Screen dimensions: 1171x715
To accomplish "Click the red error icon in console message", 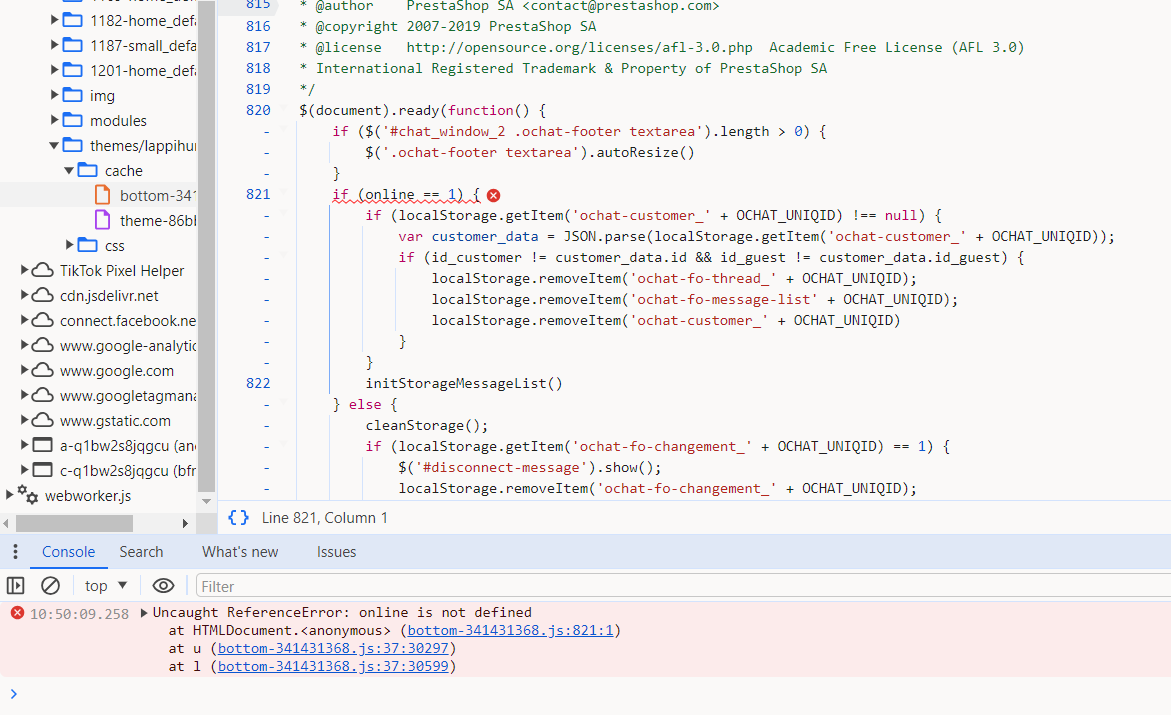I will pos(17,613).
